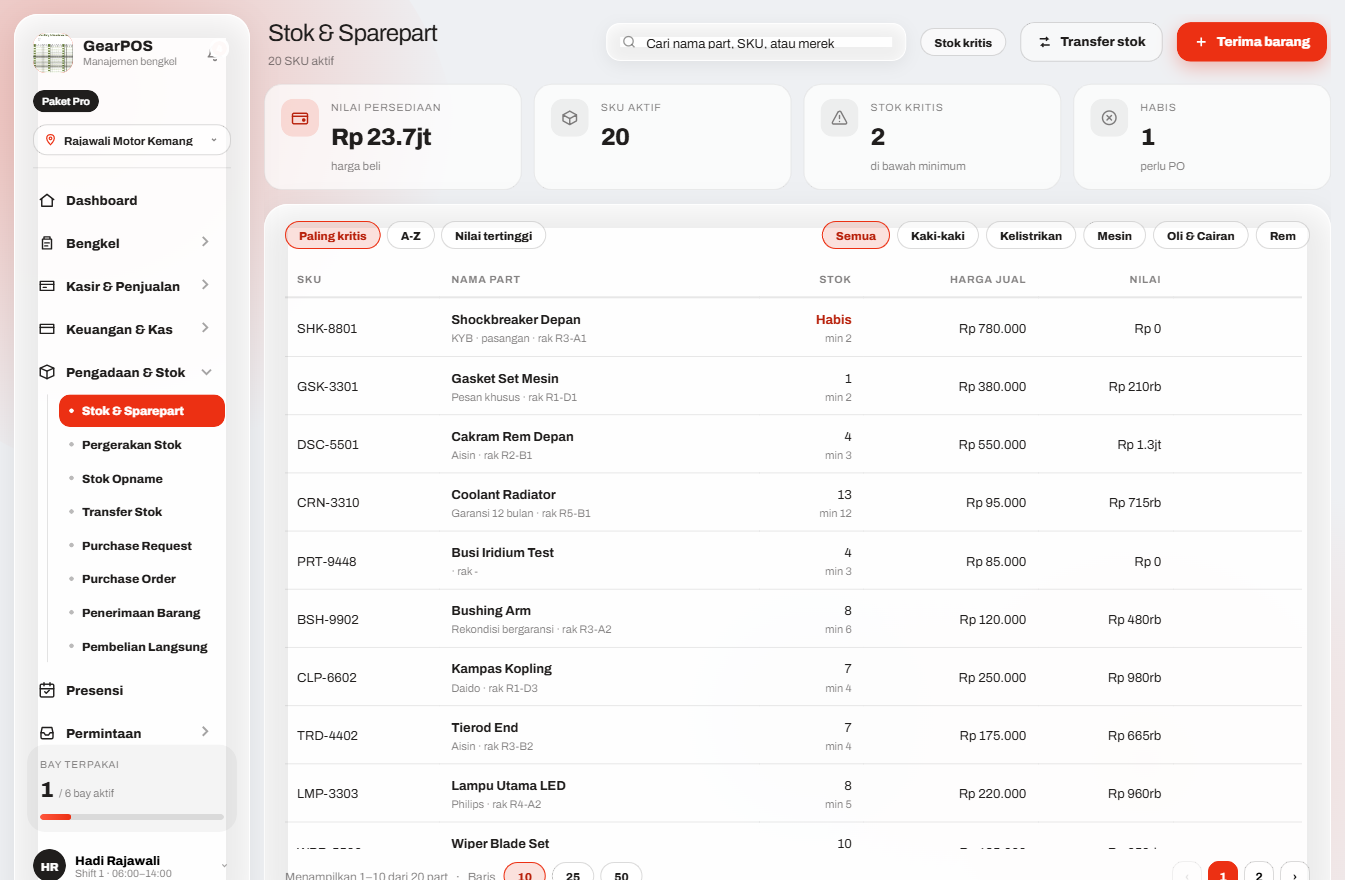
Task: Filter parts by Kaki-kaki category
Action: pos(938,236)
